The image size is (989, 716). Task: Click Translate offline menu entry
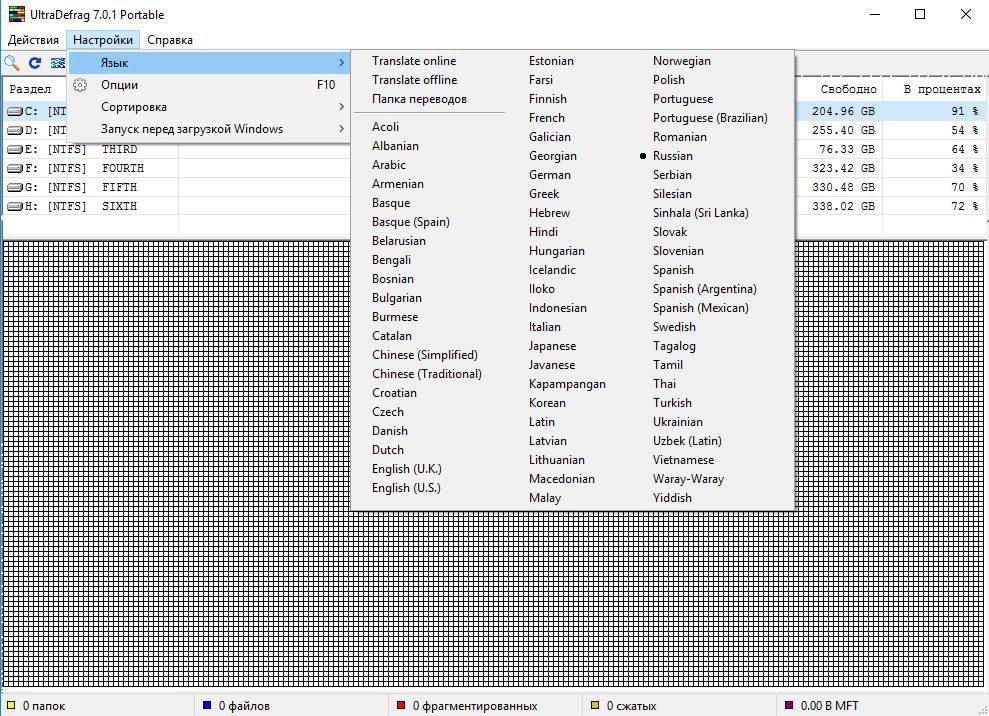(x=414, y=80)
